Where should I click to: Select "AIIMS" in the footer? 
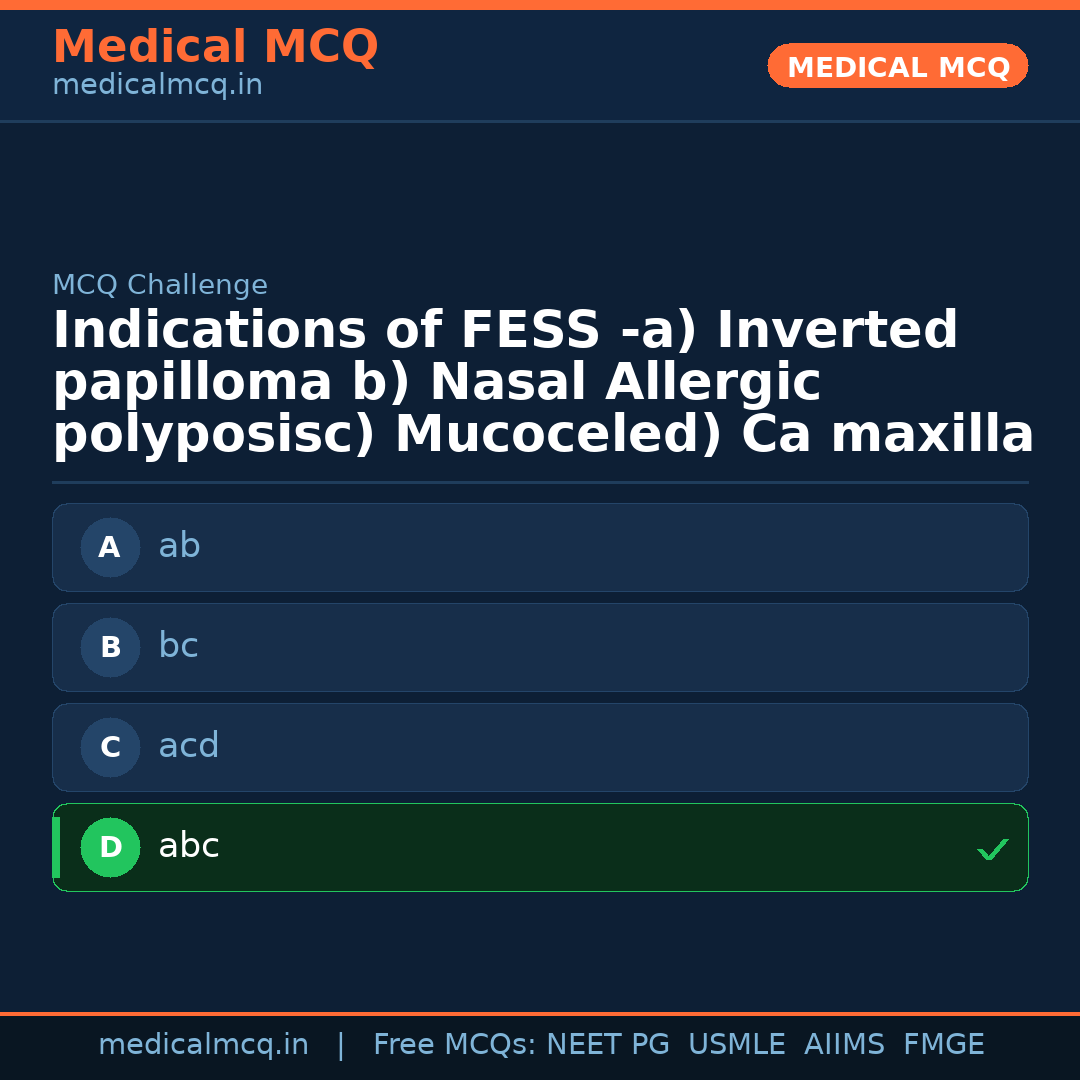coord(844,1045)
